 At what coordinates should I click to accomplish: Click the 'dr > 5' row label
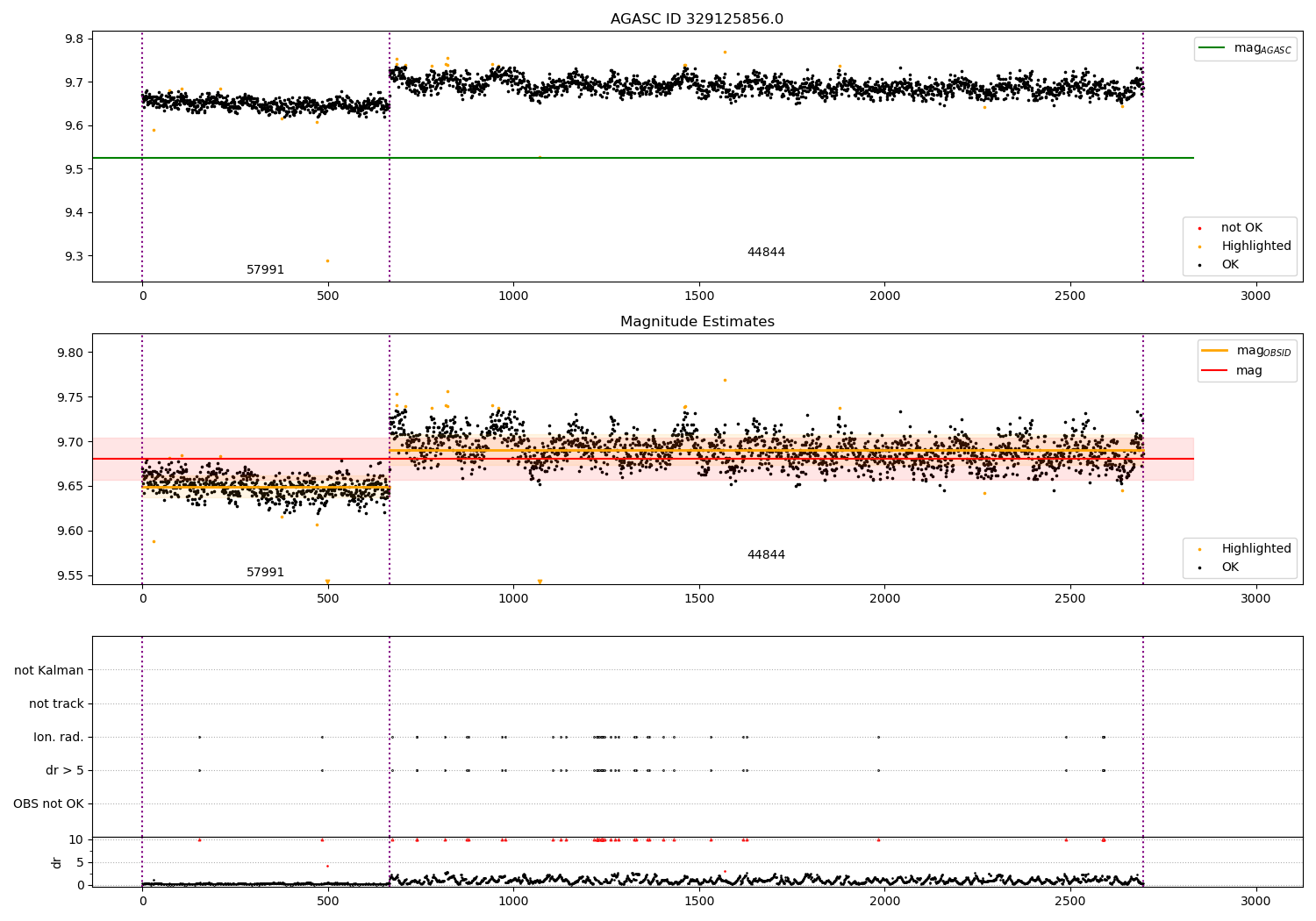point(65,770)
